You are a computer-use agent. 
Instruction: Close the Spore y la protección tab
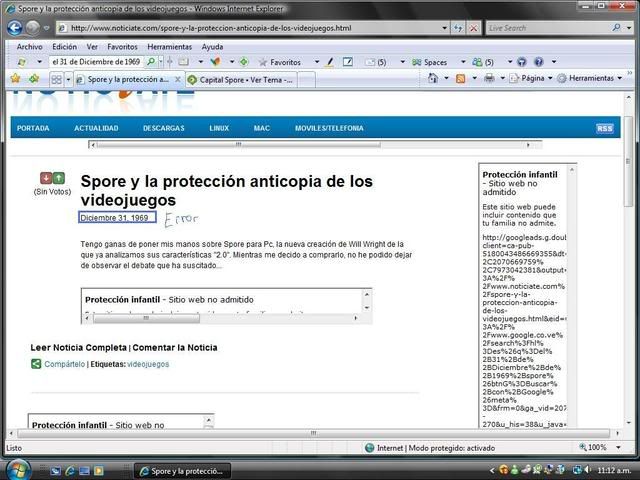point(178,80)
